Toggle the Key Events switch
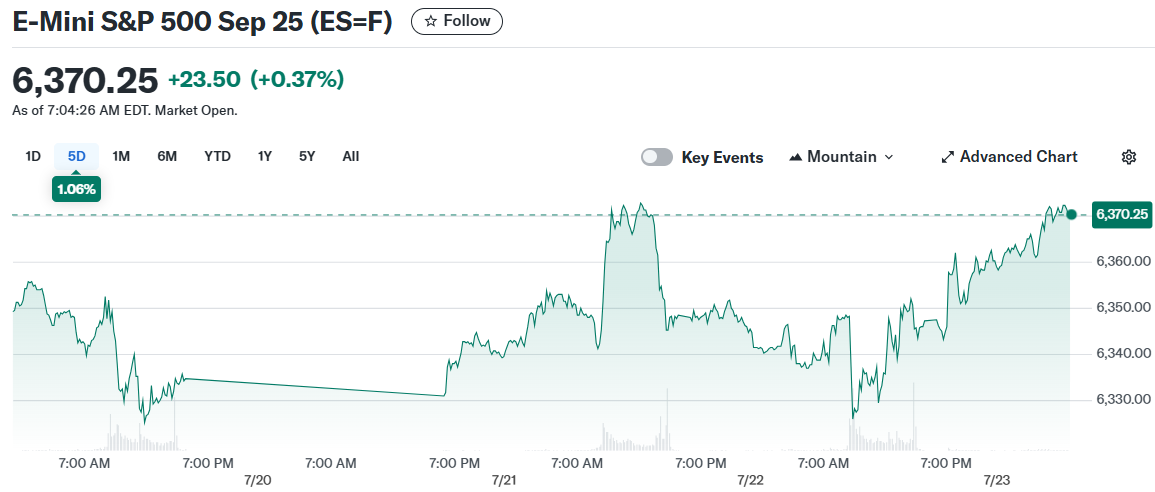The height and width of the screenshot is (492, 1155). point(656,157)
